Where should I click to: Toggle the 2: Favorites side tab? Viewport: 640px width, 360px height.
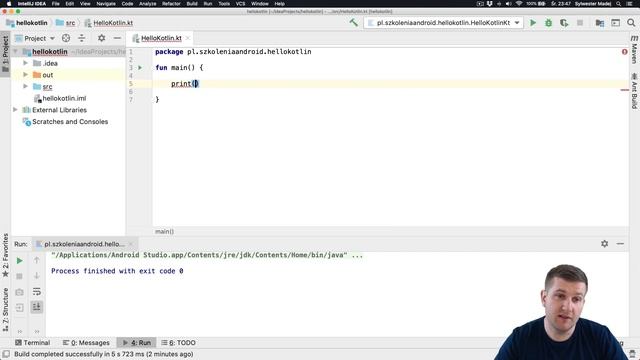tap(5, 256)
